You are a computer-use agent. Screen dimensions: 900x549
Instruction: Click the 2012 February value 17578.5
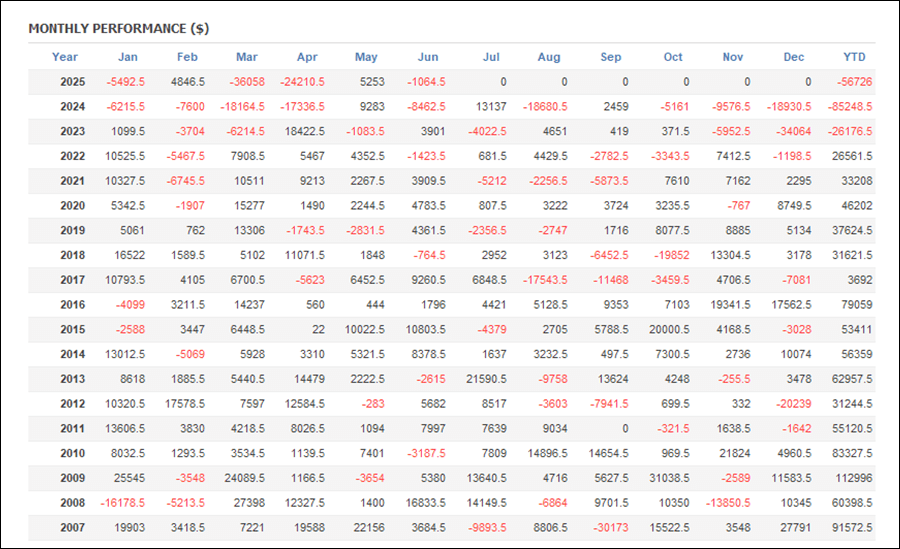point(185,404)
